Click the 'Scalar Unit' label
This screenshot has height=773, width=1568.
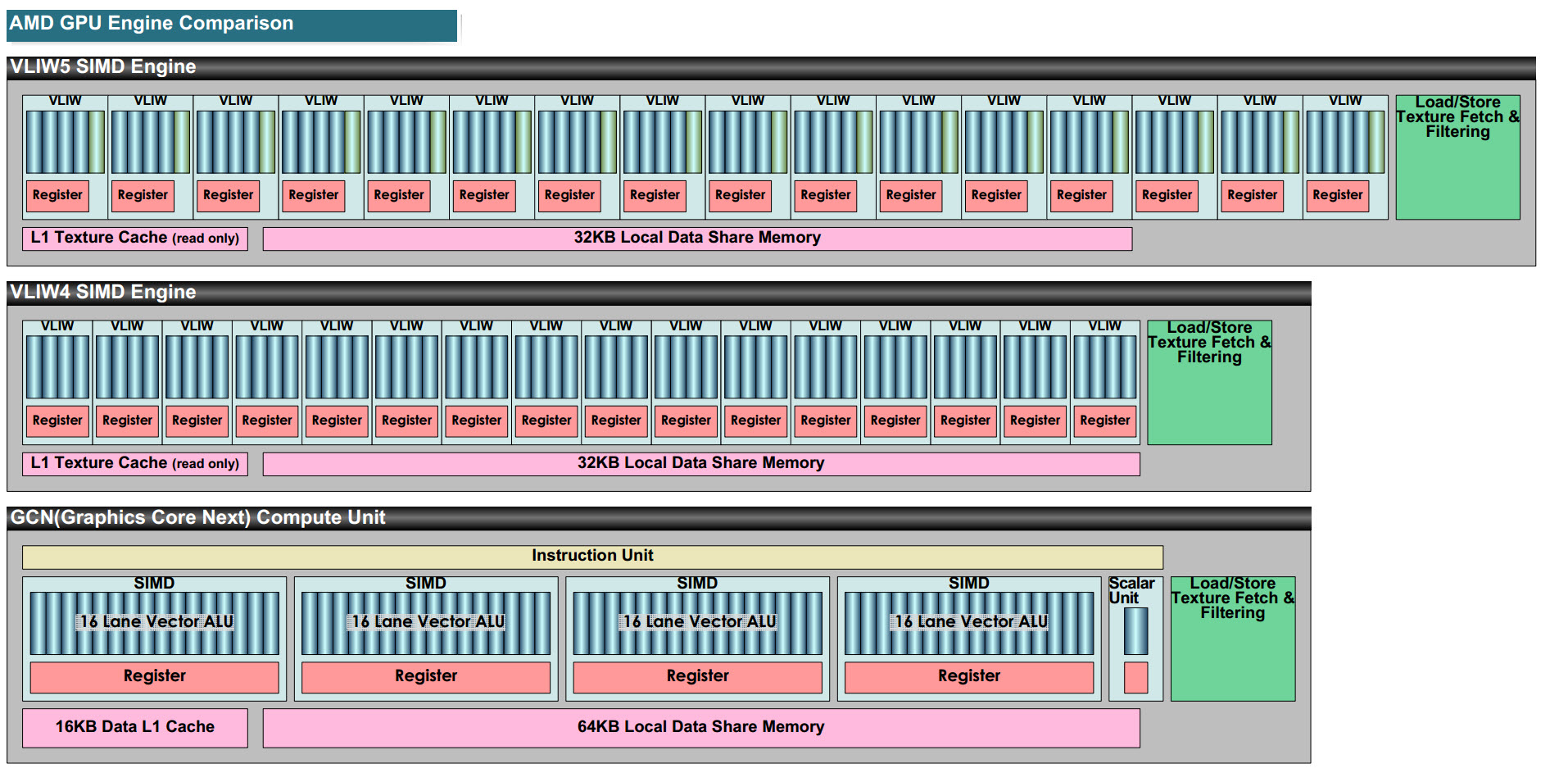click(x=1131, y=590)
